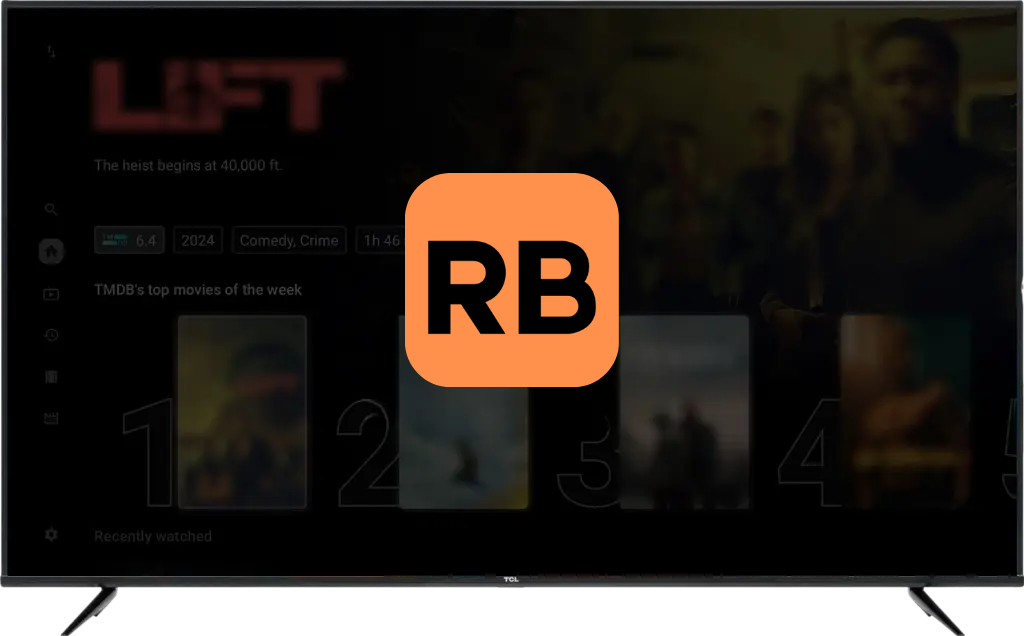The image size is (1024, 636).
Task: Click the up-down arrows icon at top left
Action: click(x=51, y=51)
